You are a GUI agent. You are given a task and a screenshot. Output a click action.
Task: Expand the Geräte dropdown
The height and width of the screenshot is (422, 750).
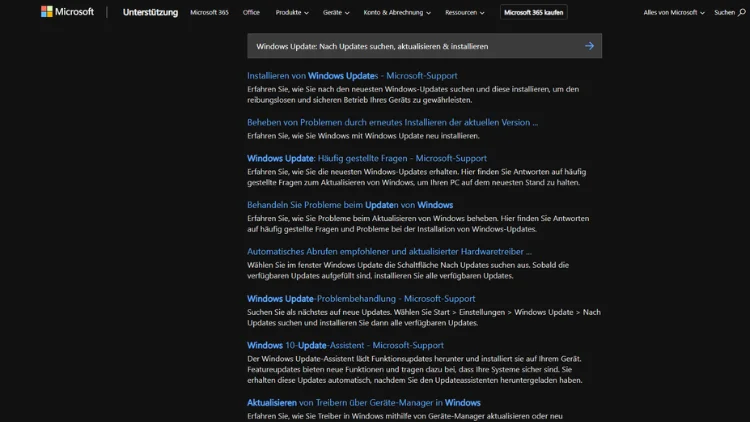coord(336,12)
